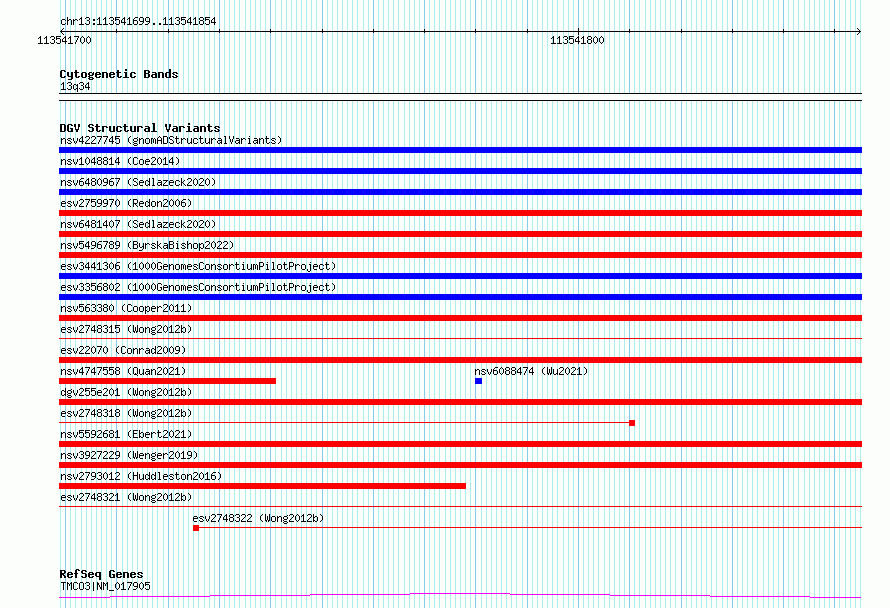Click the DGV Structural Variants track heading
Viewport: 890px width, 608px height.
140,128
